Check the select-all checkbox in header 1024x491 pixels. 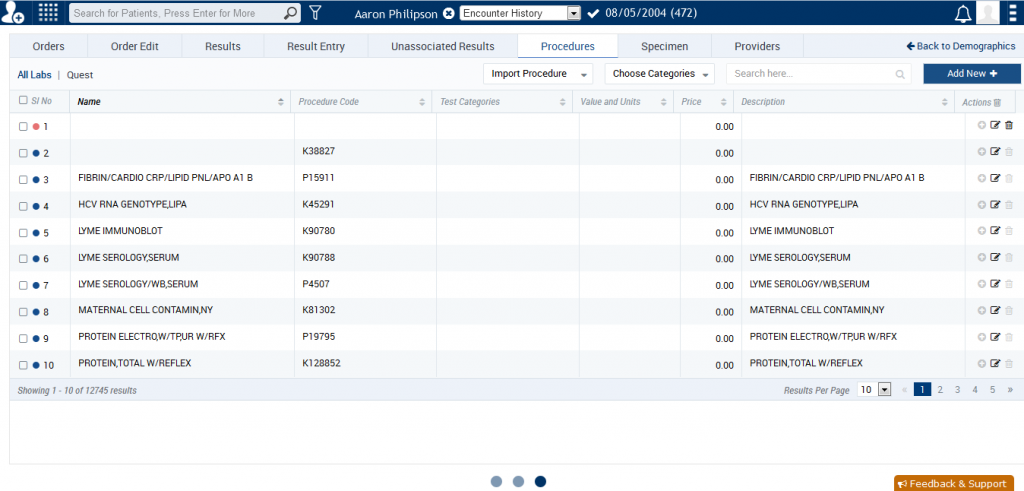click(x=23, y=101)
